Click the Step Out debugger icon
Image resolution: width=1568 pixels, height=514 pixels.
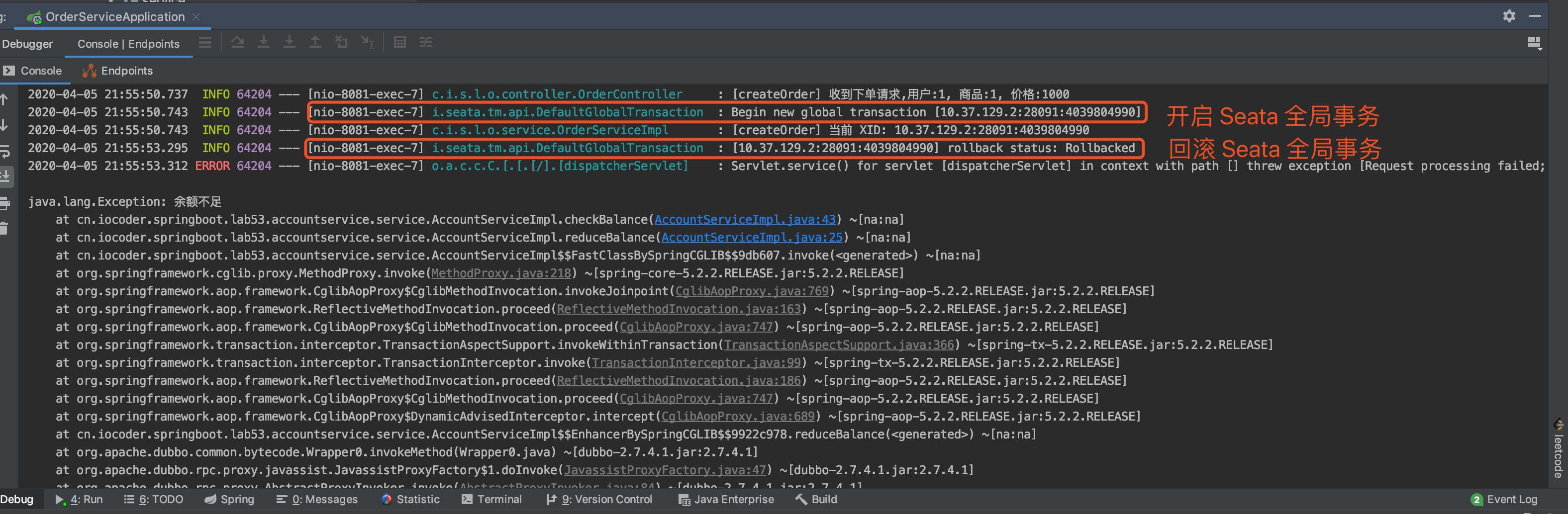pyautogui.click(x=315, y=43)
